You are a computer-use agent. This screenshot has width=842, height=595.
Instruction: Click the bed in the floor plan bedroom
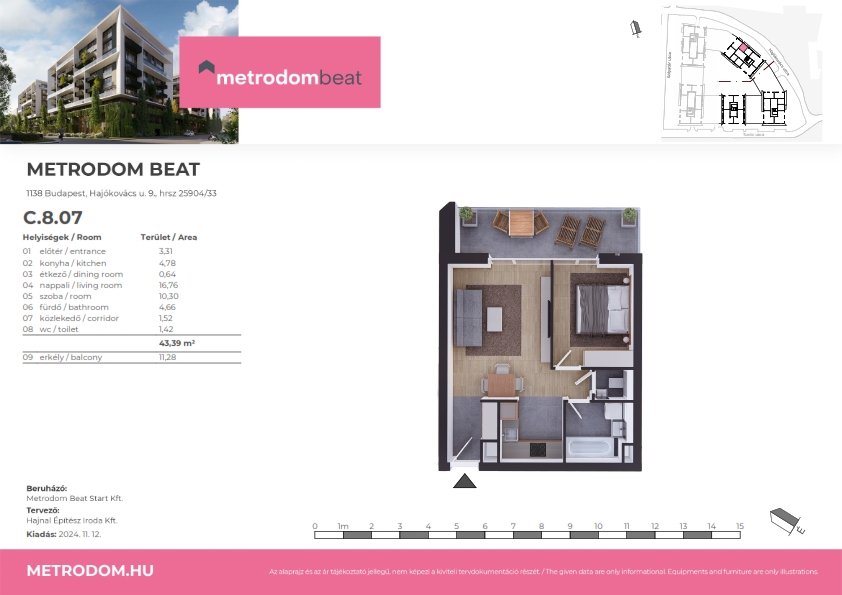tap(603, 309)
